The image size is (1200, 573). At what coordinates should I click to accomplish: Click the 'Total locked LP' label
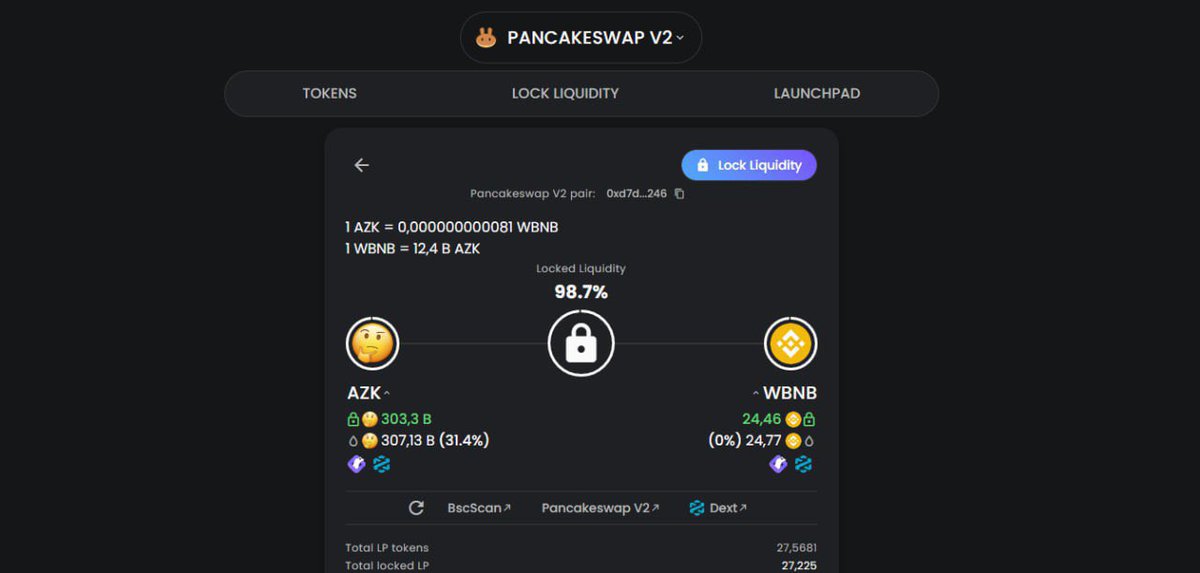[x=387, y=566]
